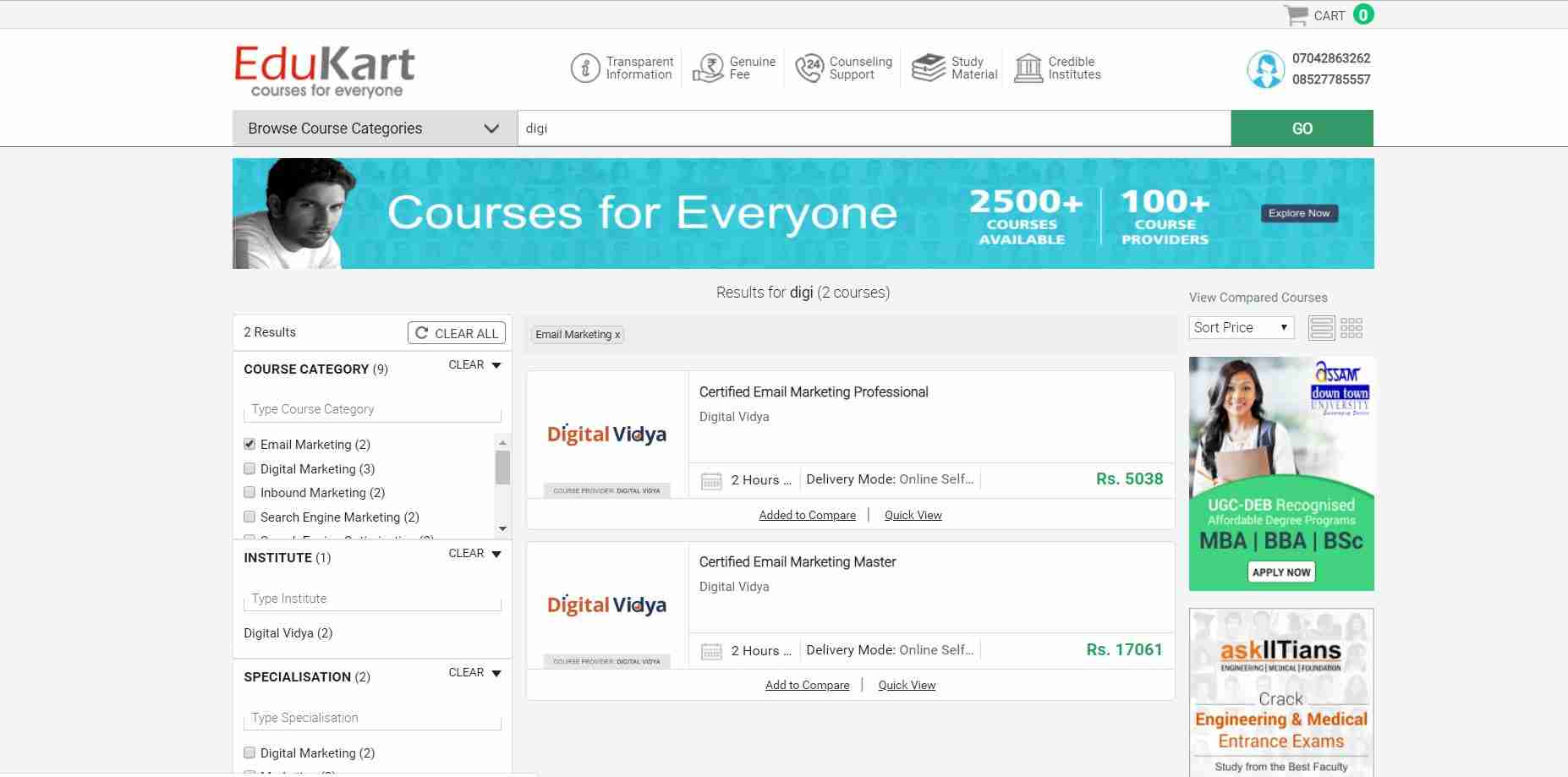The image size is (1568, 777).
Task: Open the Sort Price dropdown
Action: click(x=1241, y=327)
